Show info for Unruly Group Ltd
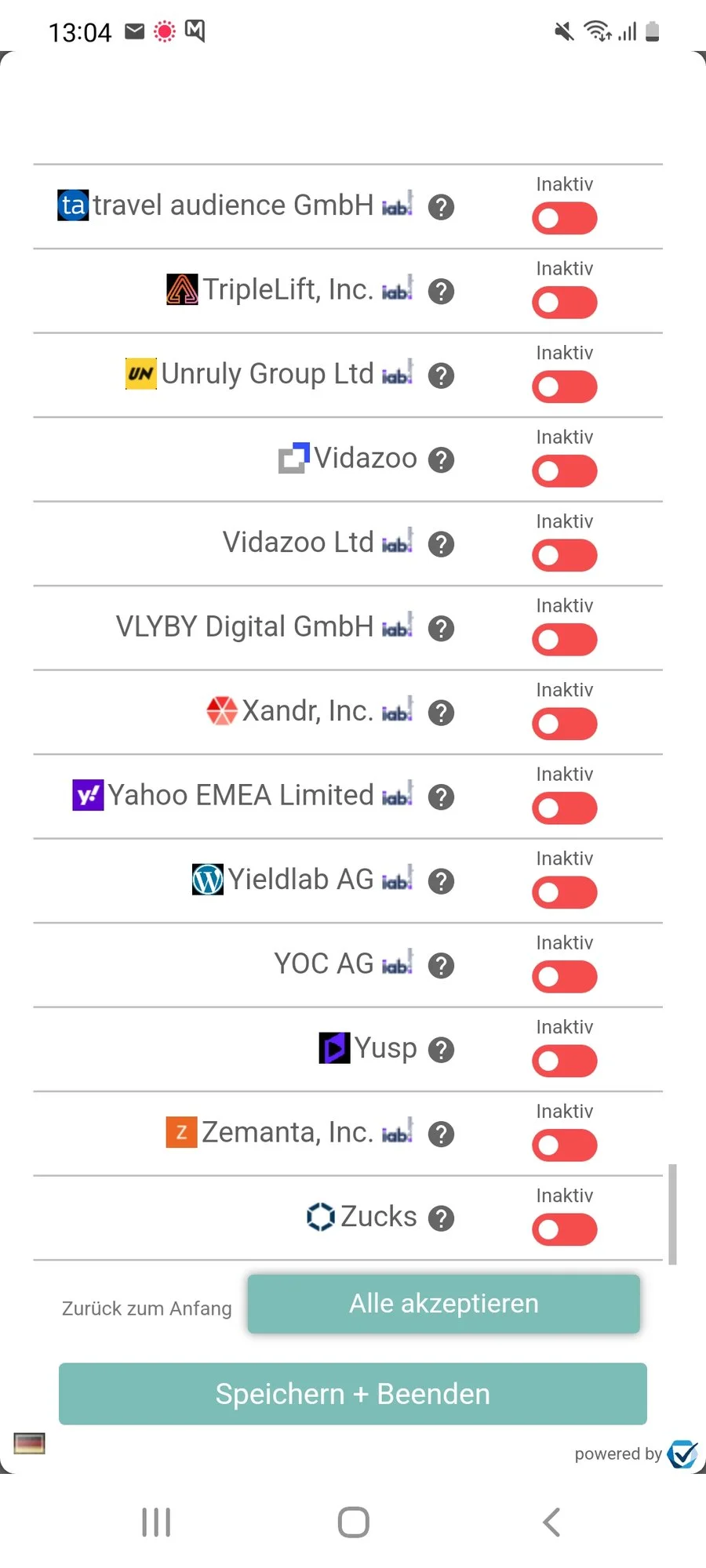706x1568 pixels. coord(441,376)
